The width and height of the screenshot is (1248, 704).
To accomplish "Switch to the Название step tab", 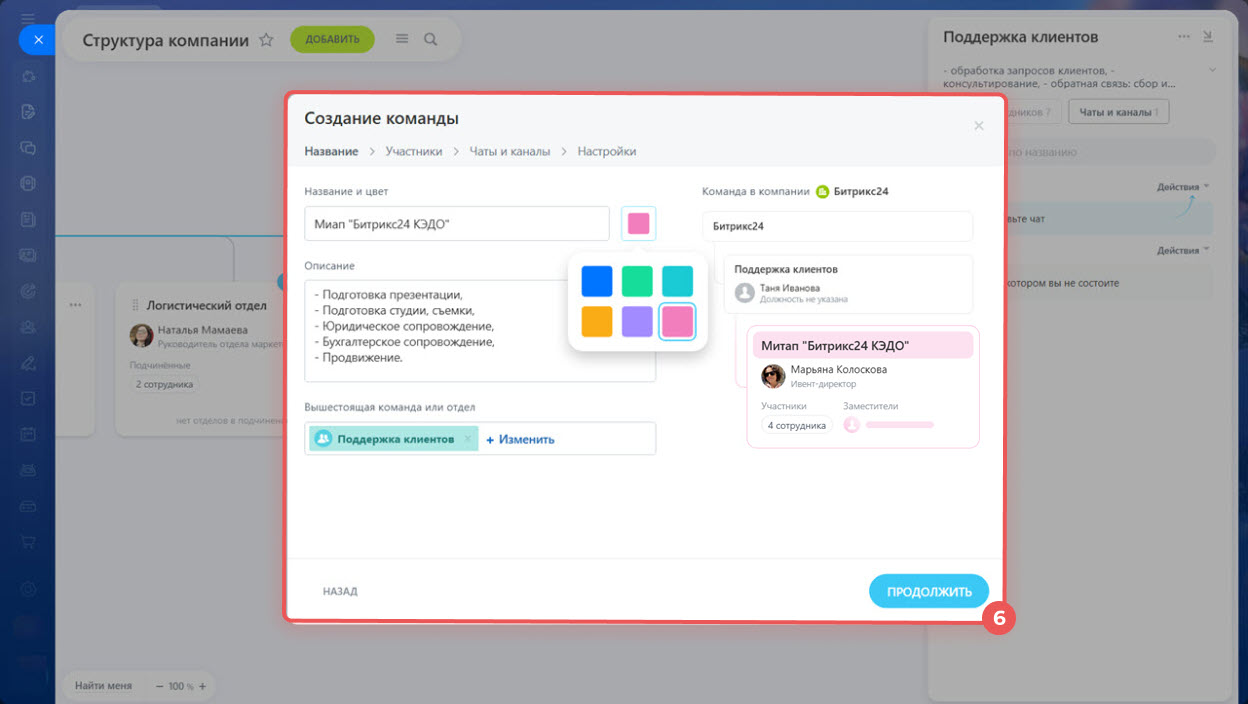I will point(331,152).
